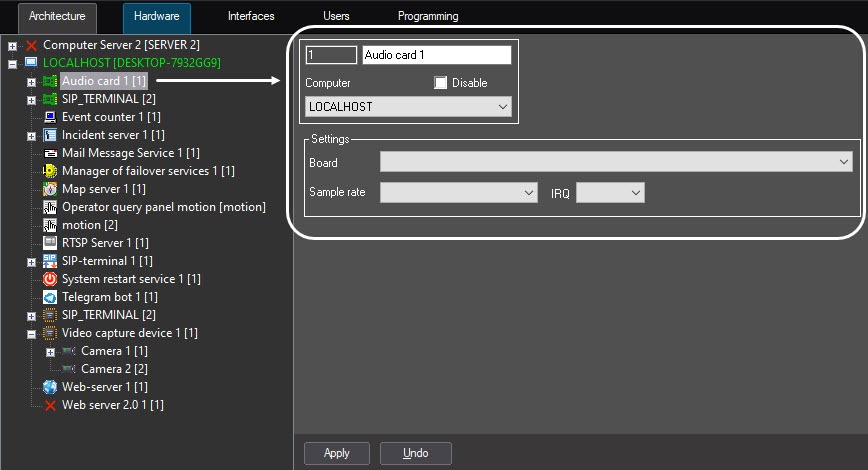Click the Telegram bot 1 icon
This screenshot has height=470, width=868.
click(50, 297)
